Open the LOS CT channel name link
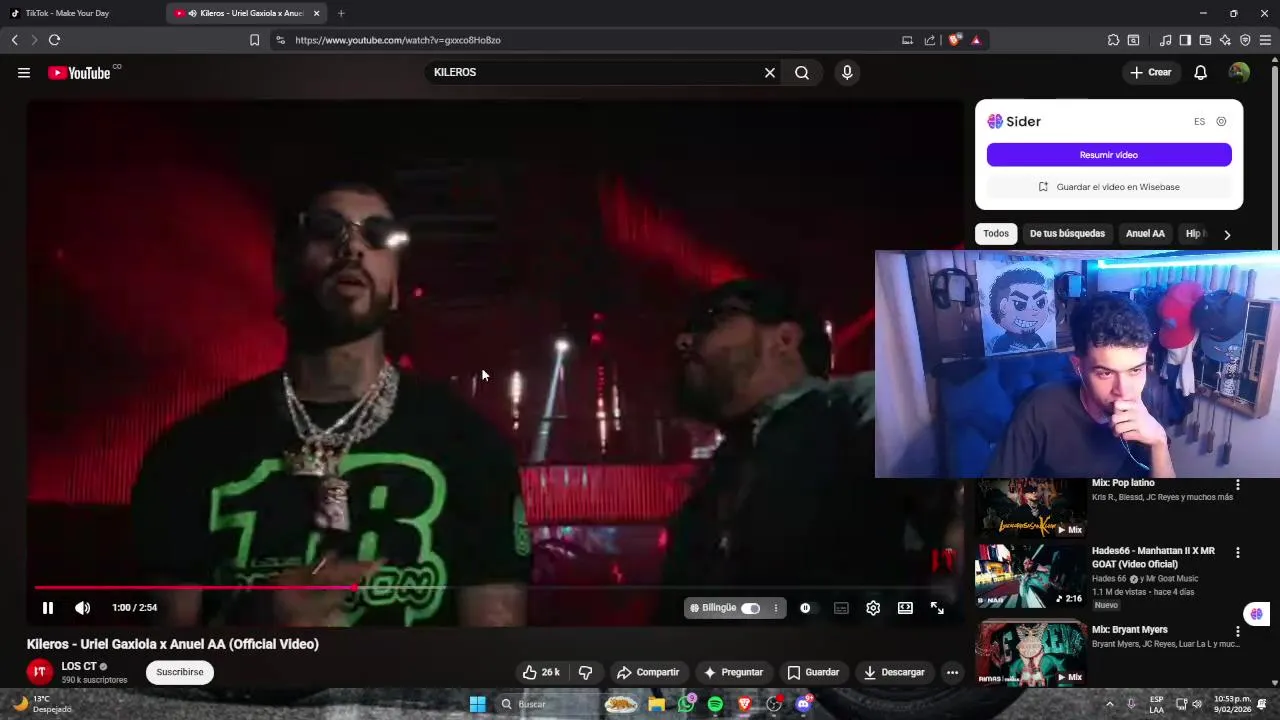 79,666
